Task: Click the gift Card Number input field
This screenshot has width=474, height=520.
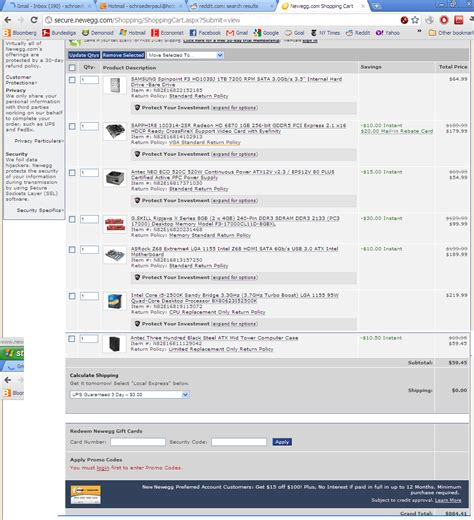Action: tap(138, 442)
